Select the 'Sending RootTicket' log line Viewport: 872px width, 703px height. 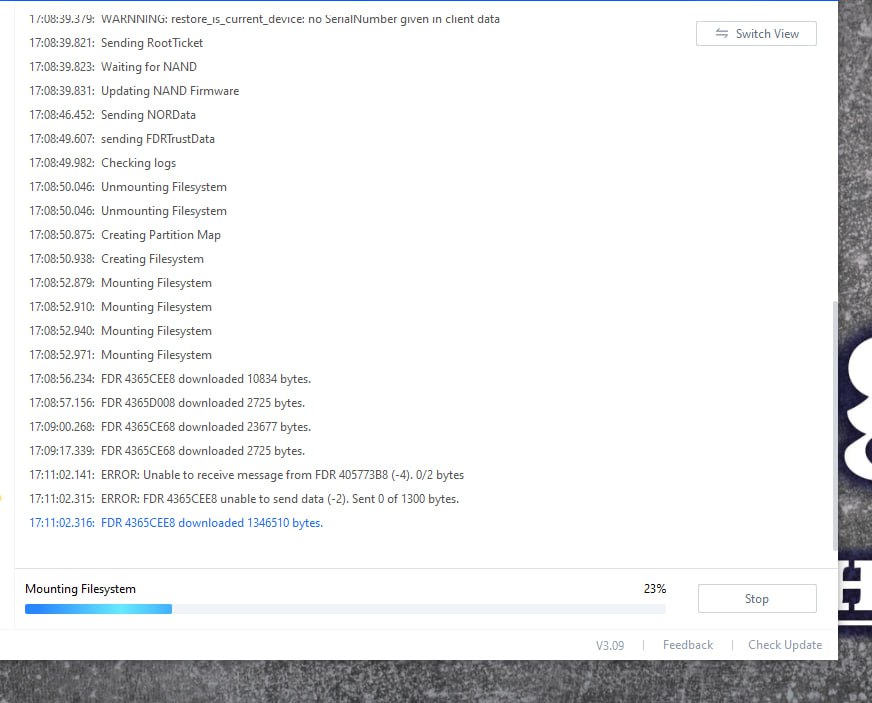tap(116, 43)
